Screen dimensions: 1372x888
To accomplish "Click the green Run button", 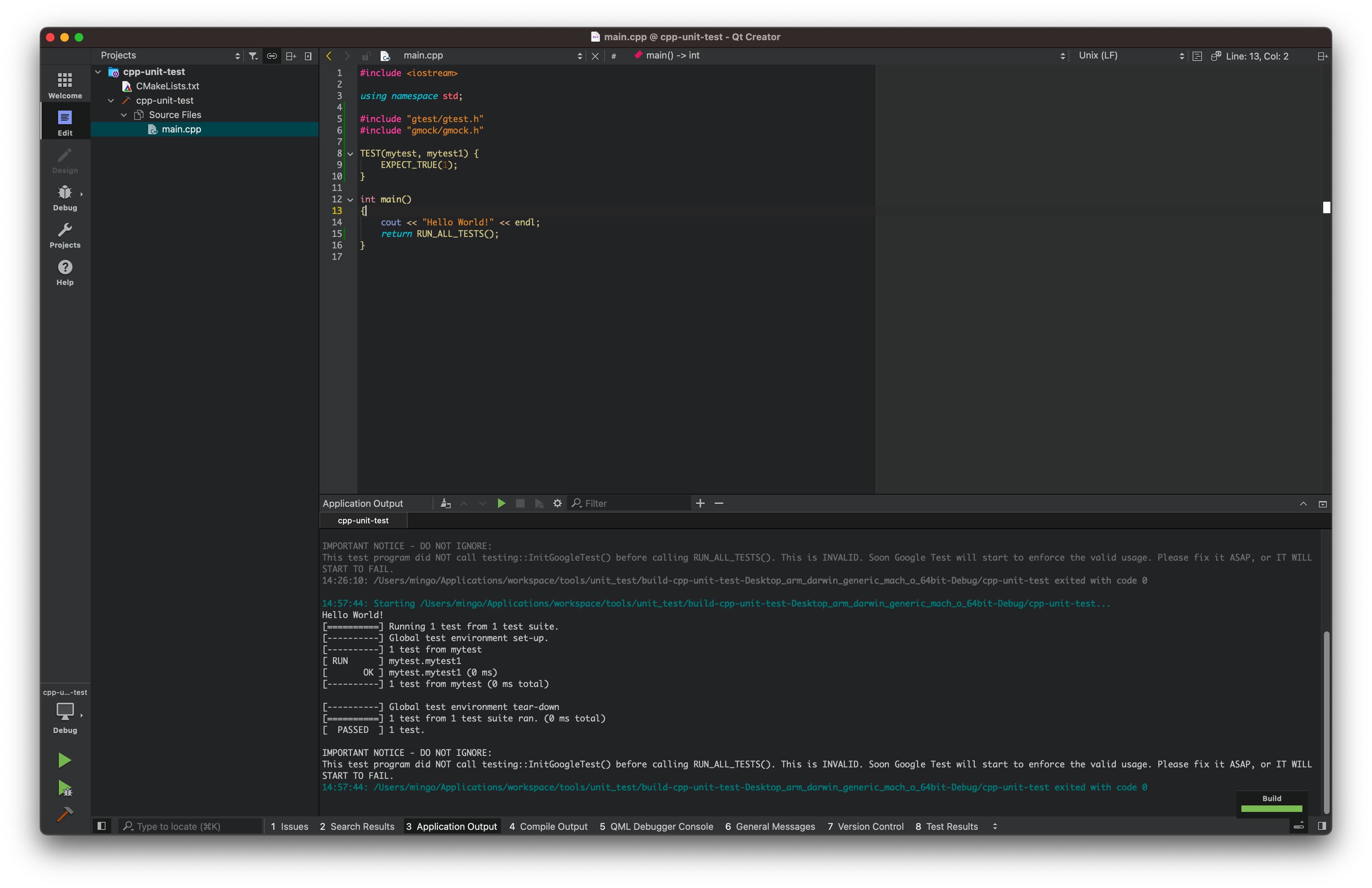I will pos(65,760).
